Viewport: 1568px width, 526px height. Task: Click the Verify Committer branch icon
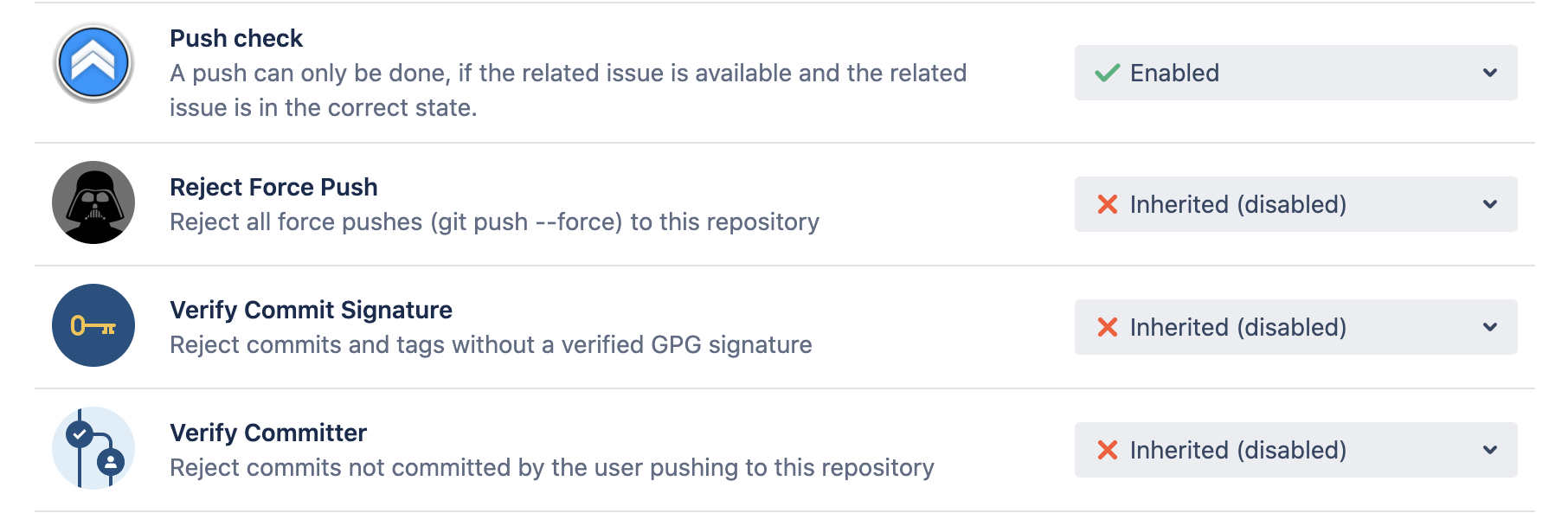coord(93,448)
